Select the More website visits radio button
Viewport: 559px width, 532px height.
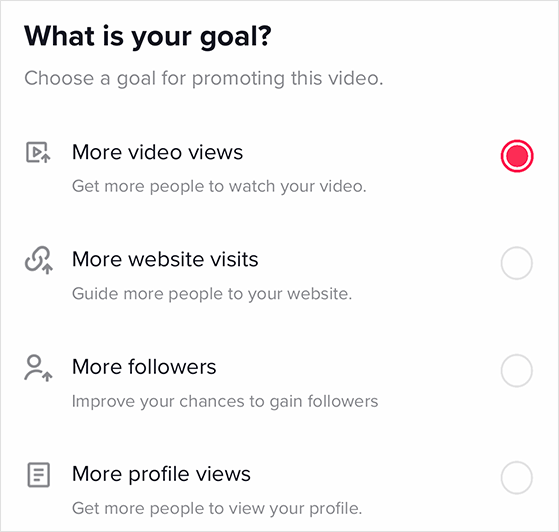pyautogui.click(x=517, y=263)
